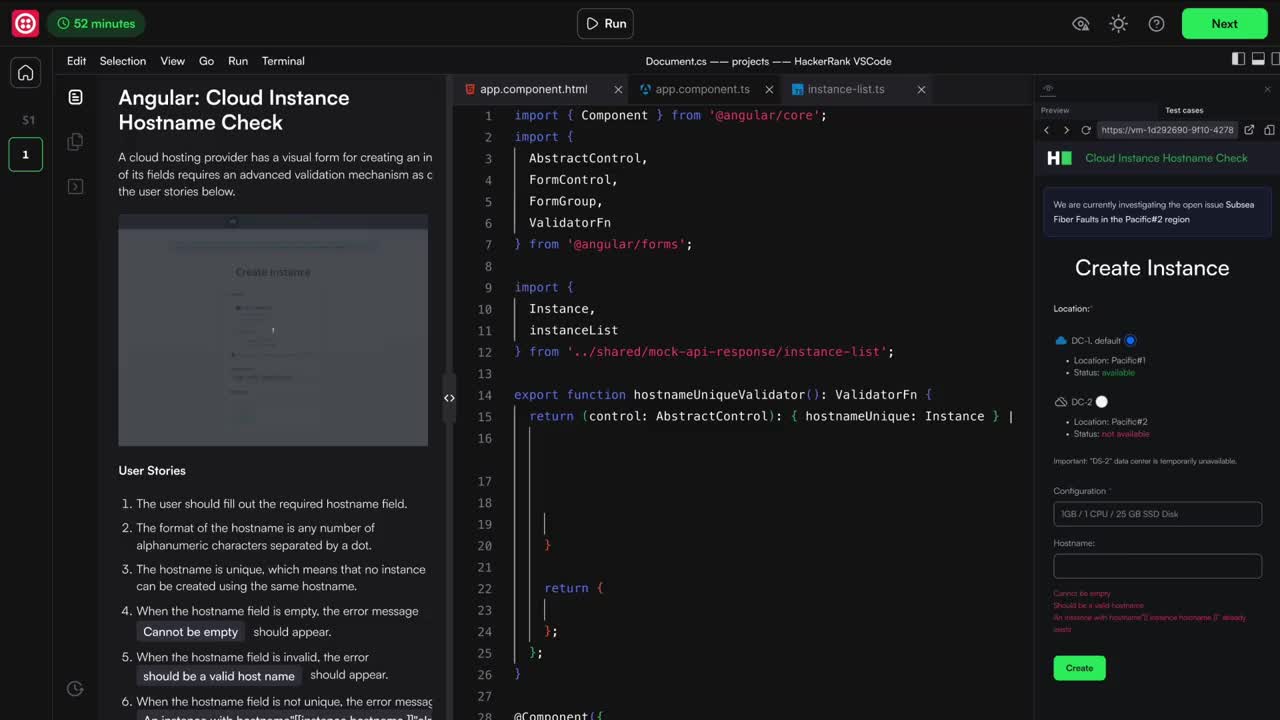Screen dimensions: 1280x720
Task: Toggle the theme using the sun icon
Action: [x=1118, y=23]
